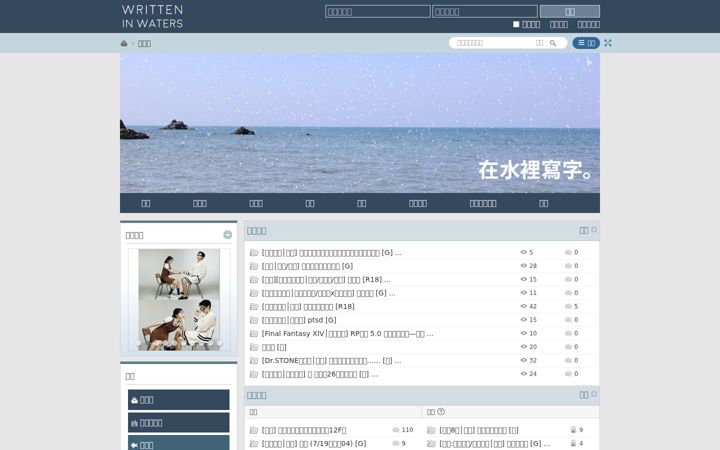Image resolution: width=720 pixels, height=450 pixels.
Task: Collapse the left sidebar image panel
Action: pyautogui.click(x=227, y=235)
